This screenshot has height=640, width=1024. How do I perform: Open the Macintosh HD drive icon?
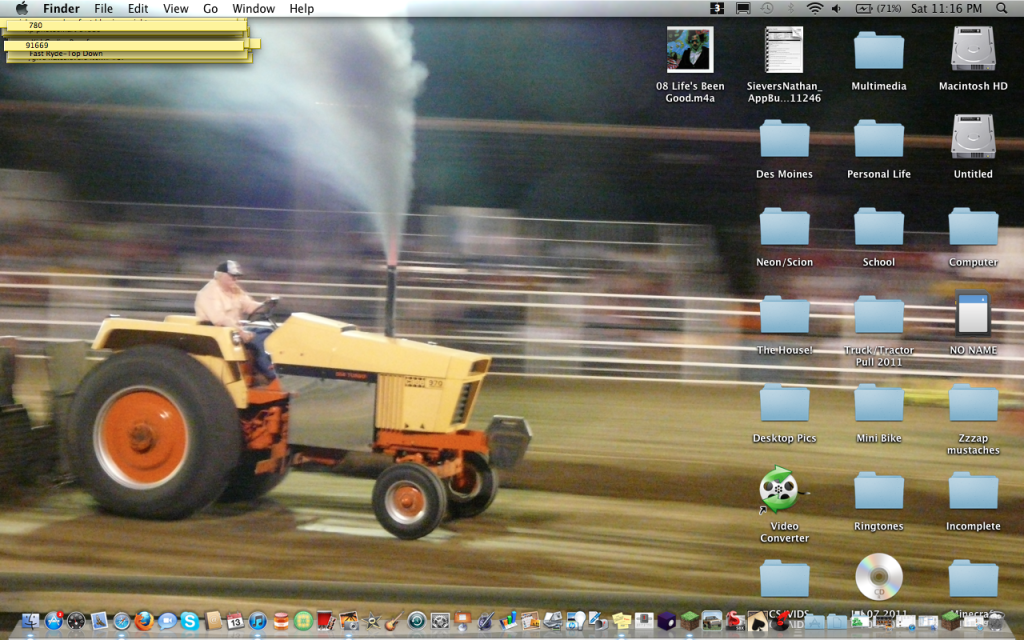972,50
